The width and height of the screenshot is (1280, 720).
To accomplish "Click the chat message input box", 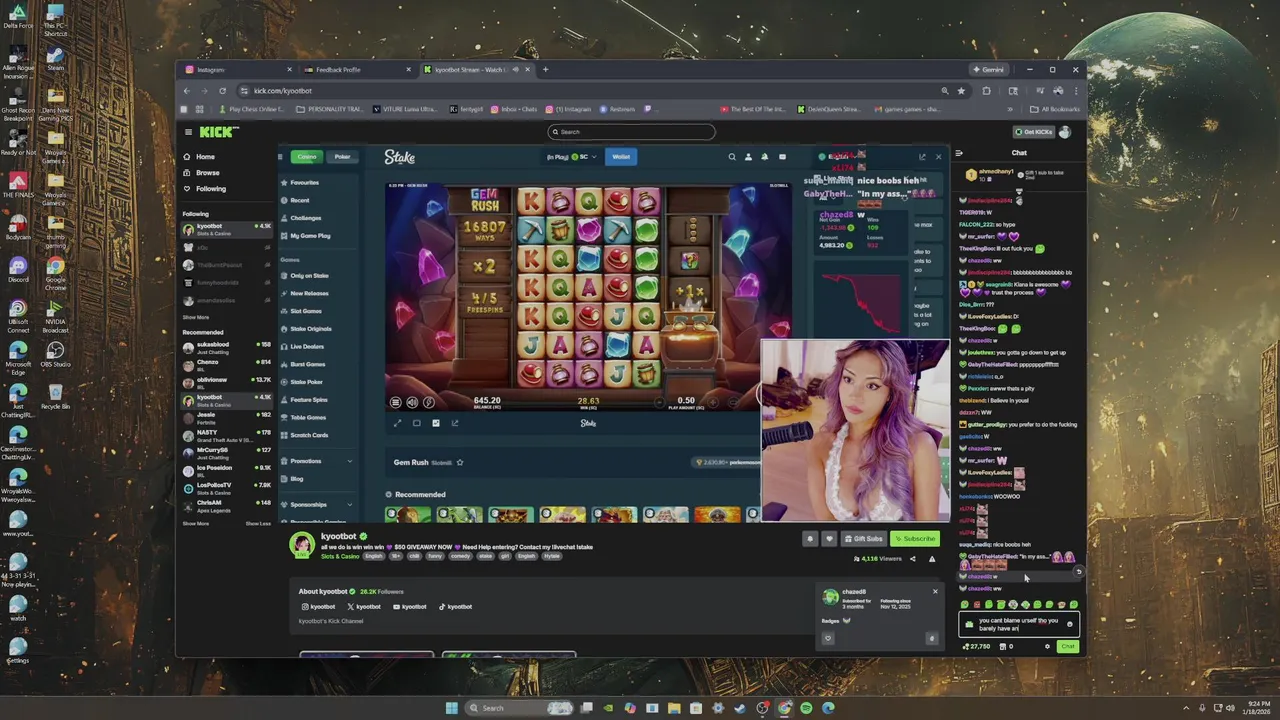I will (1018, 624).
